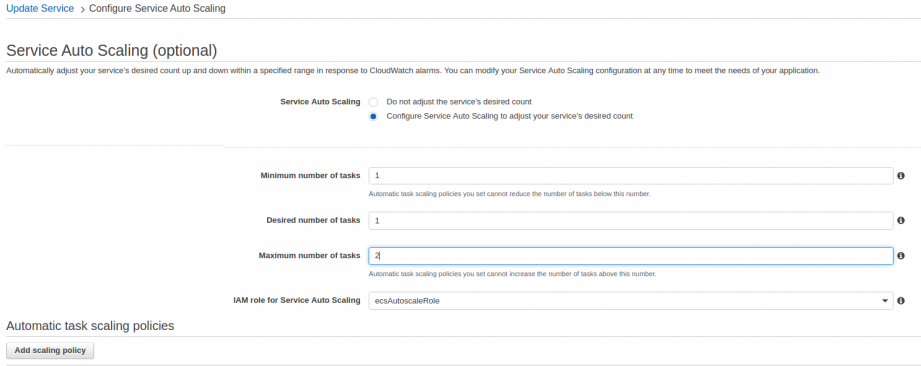Screen dimensions: 921x366
Task: Click the 'Service Auto Scaling (optional)' heading
Action: click(112, 51)
